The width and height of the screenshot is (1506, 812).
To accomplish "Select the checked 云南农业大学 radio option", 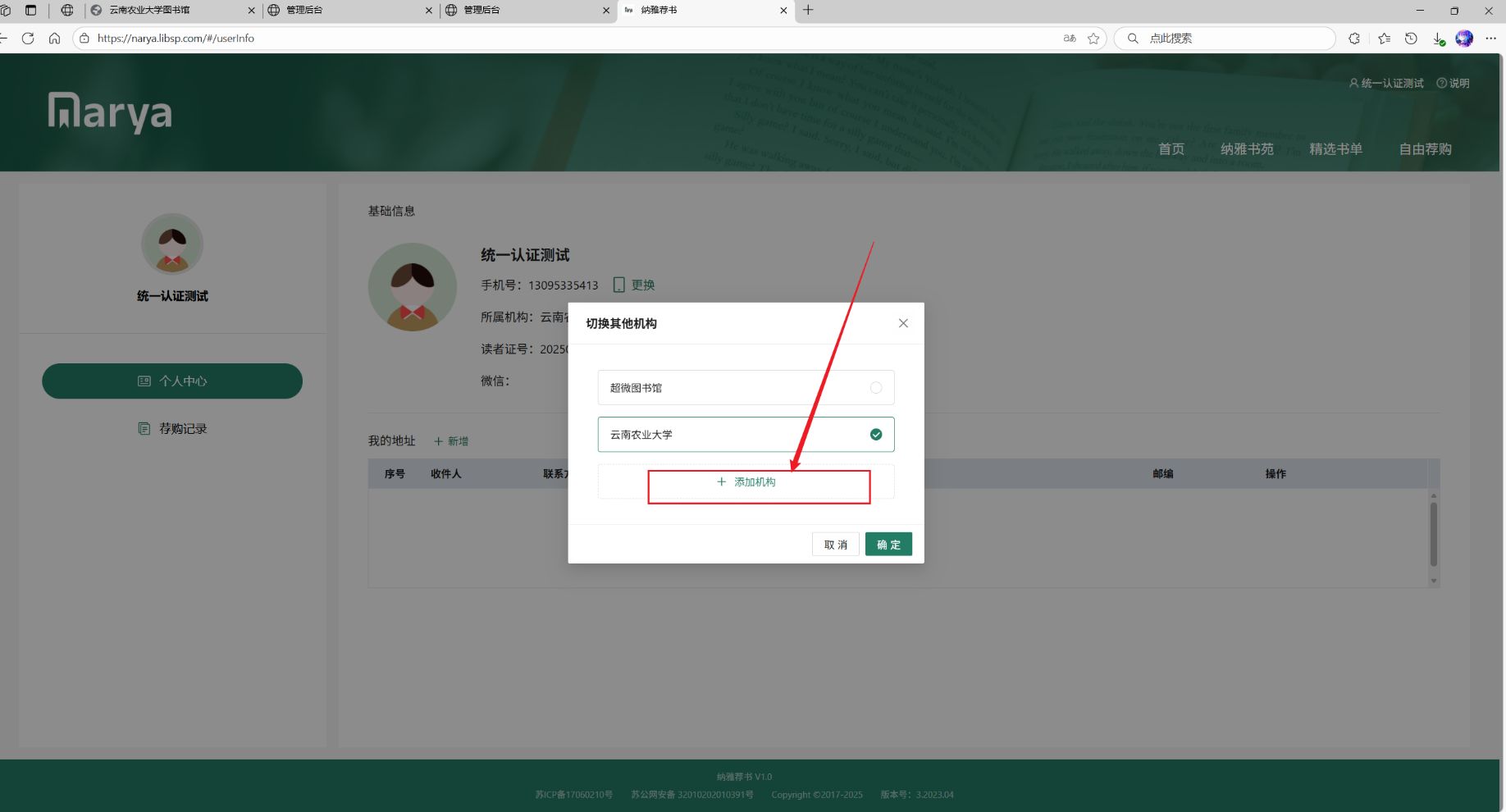I will pyautogui.click(x=876, y=435).
